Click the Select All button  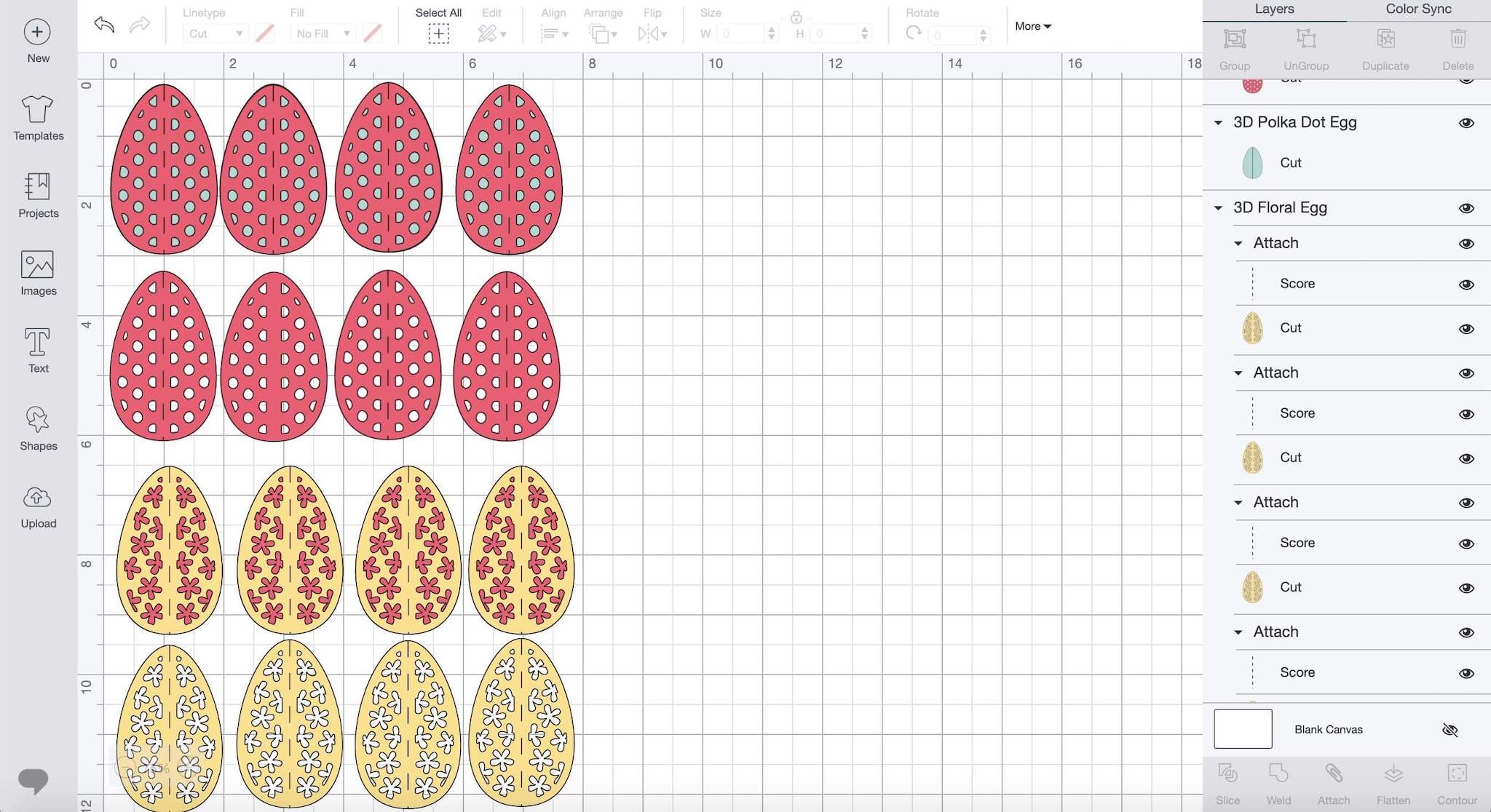click(438, 33)
